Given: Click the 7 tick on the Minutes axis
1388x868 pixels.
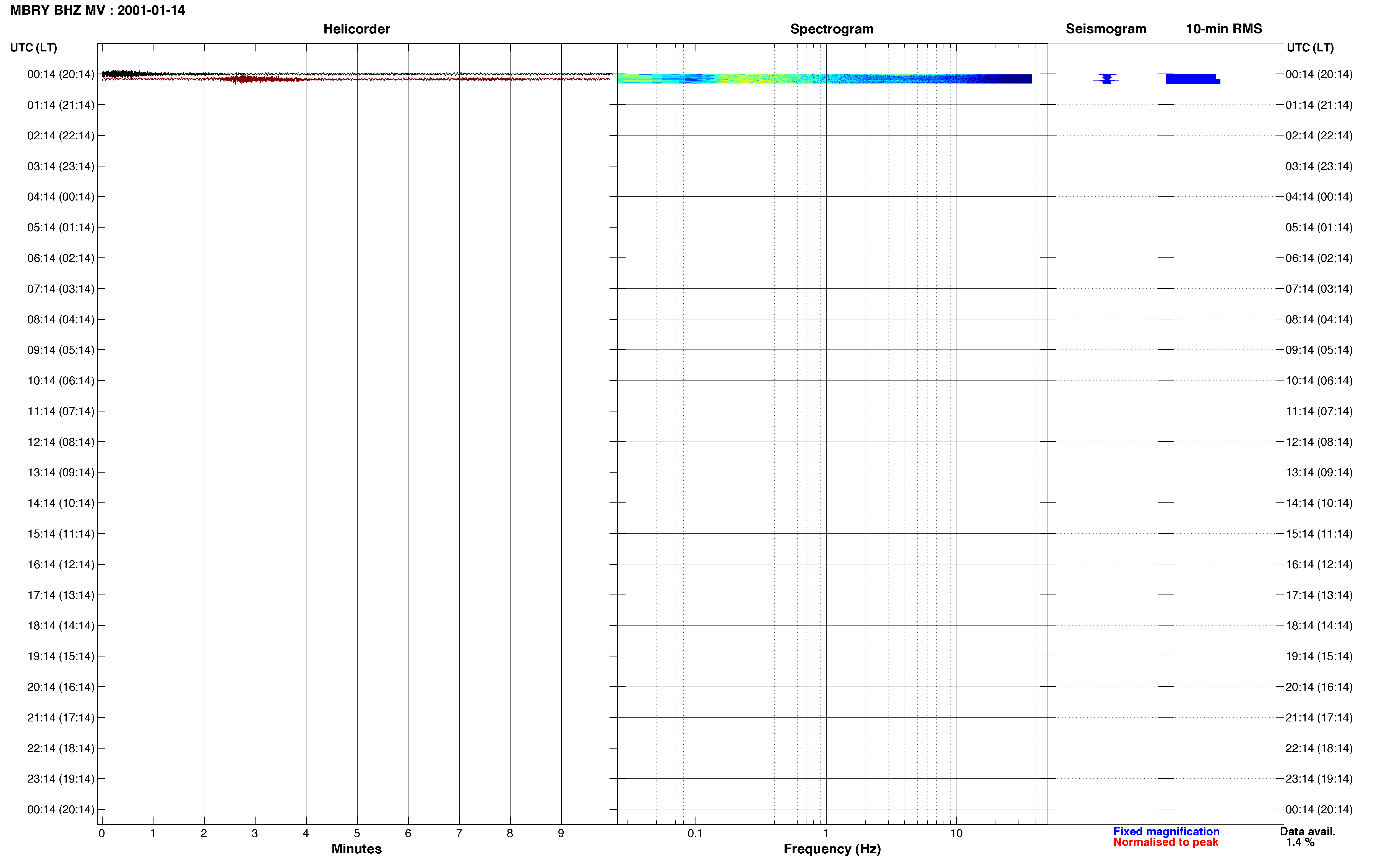Looking at the screenshot, I should click(459, 833).
